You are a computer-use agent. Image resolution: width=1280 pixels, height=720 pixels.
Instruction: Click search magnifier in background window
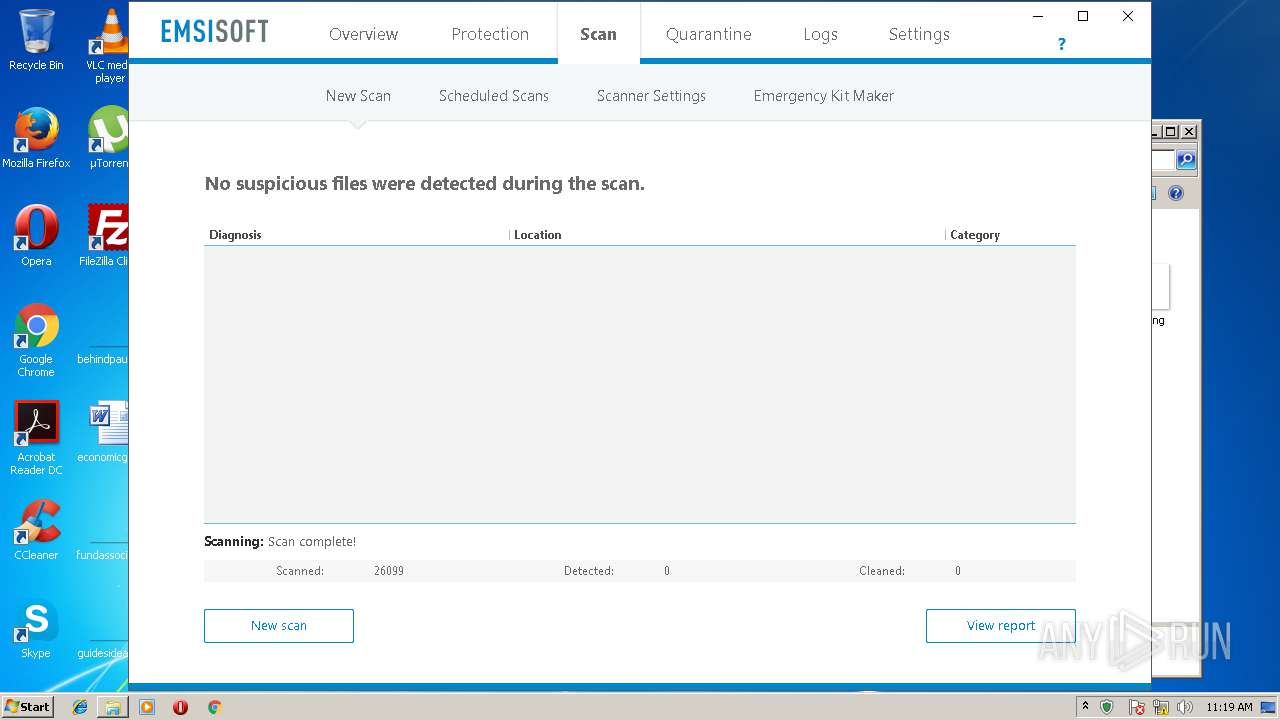[x=1186, y=160]
